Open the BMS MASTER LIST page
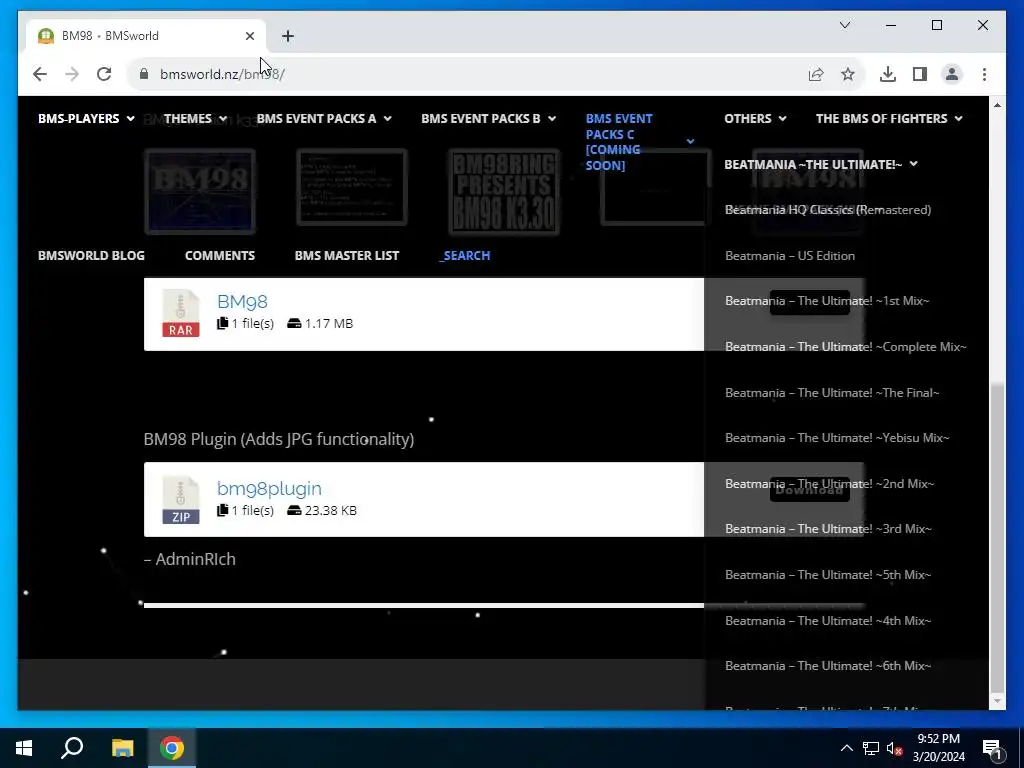The image size is (1024, 768). click(347, 255)
